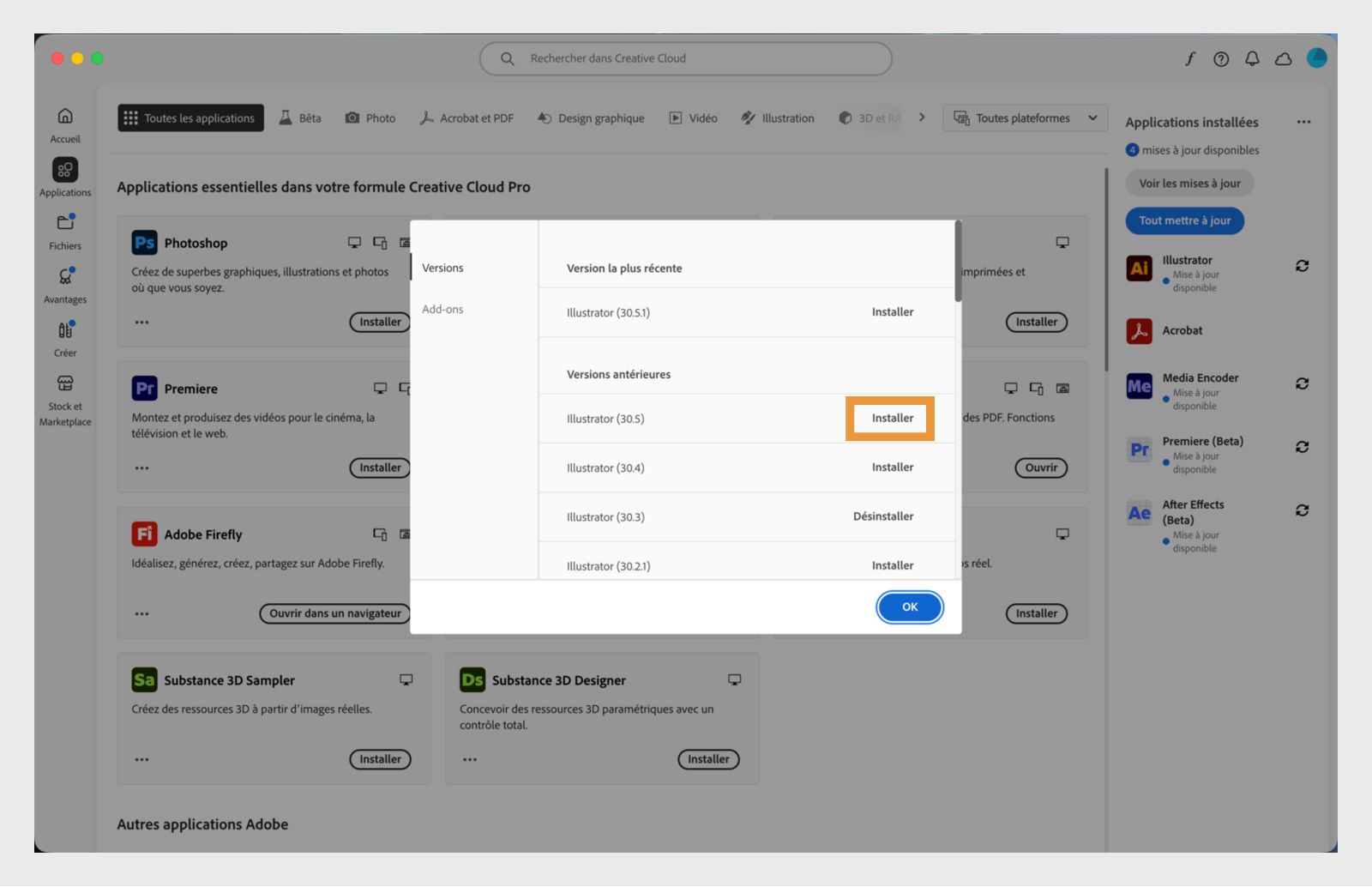
Task: Update After Effects (Beta) via refresh icon
Action: coord(1302,510)
